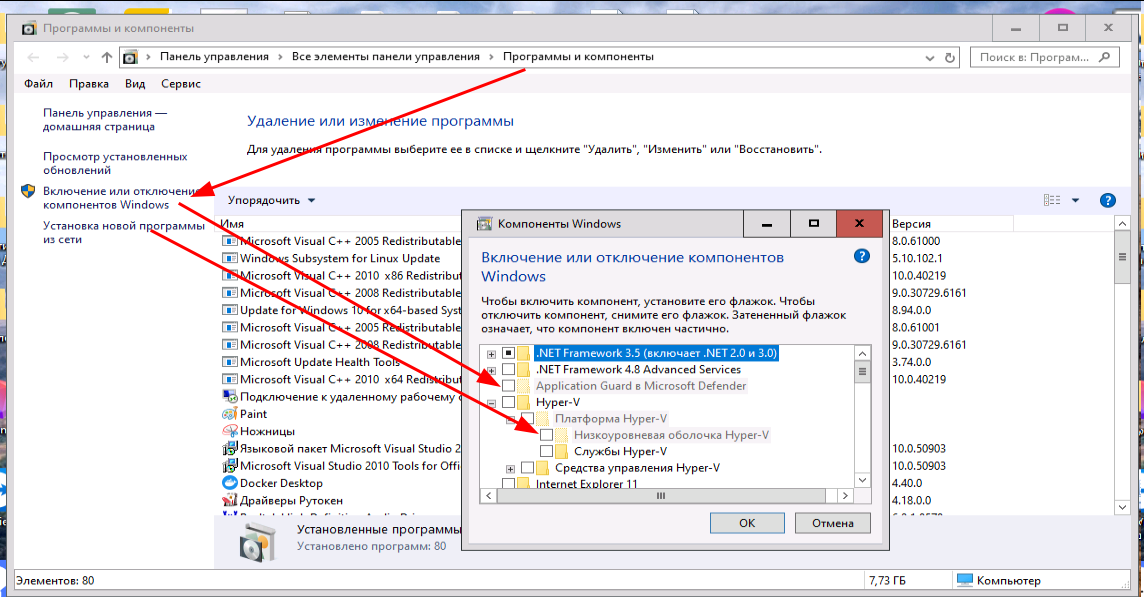The width and height of the screenshot is (1144, 597).
Task: Expand the chevron after Панель управления breadcrumb
Action: tap(280, 57)
